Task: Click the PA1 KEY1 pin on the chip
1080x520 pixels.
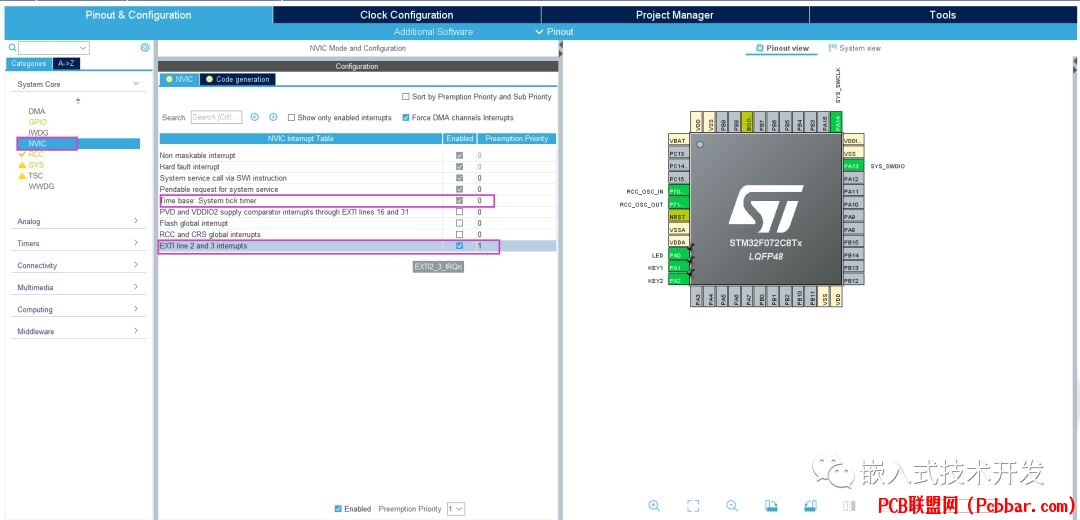Action: click(678, 268)
